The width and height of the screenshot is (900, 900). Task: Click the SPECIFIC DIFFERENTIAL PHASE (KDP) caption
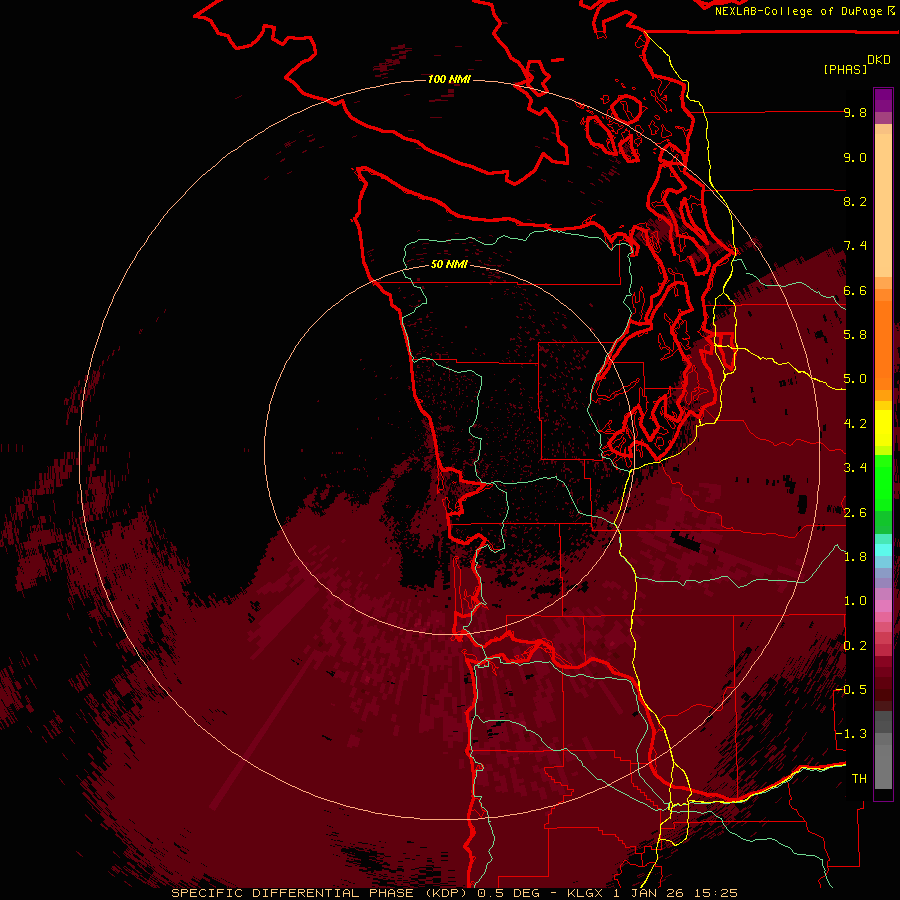[x=317, y=893]
